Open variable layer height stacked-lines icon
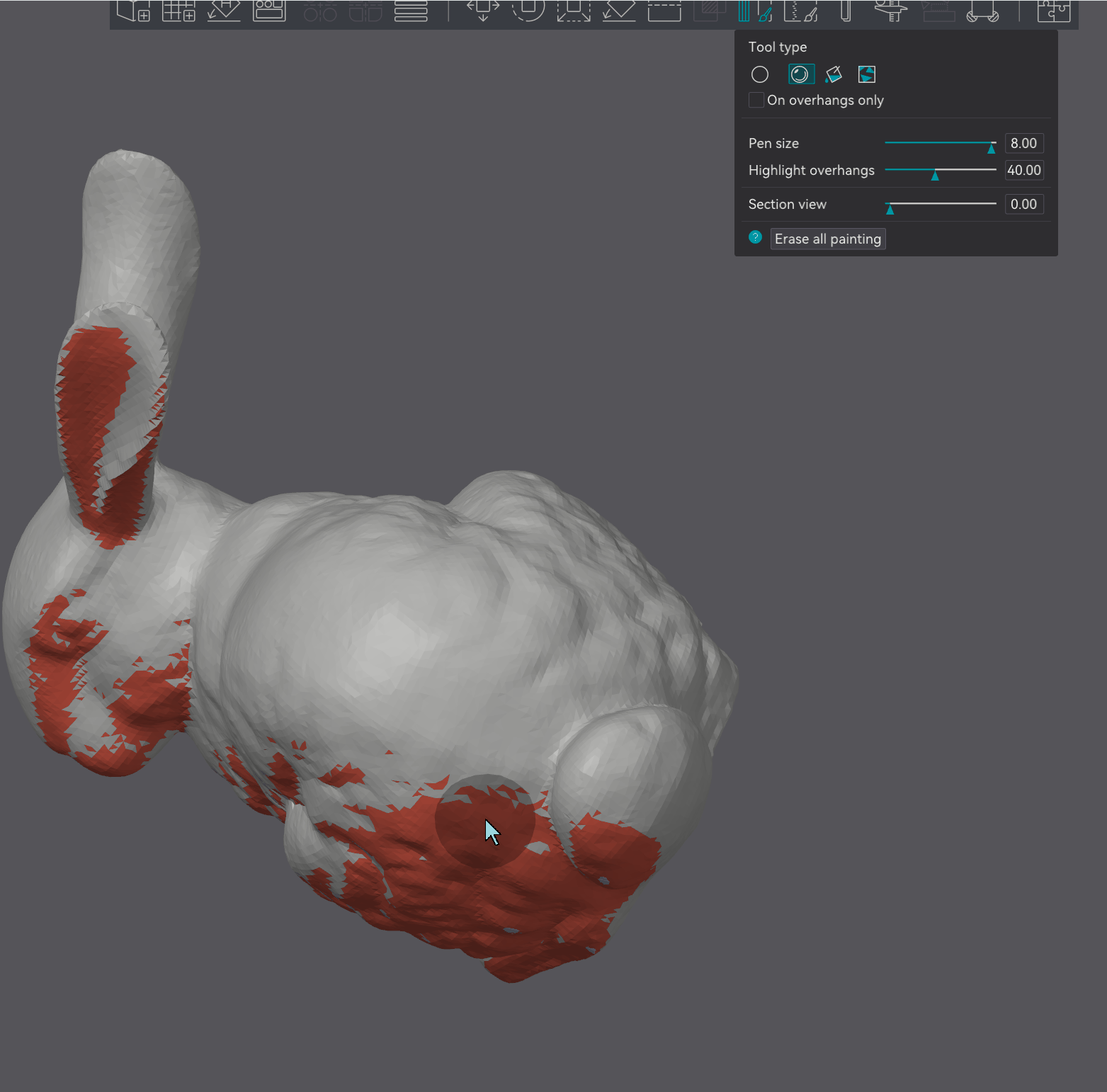The image size is (1107, 1092). tap(411, 10)
